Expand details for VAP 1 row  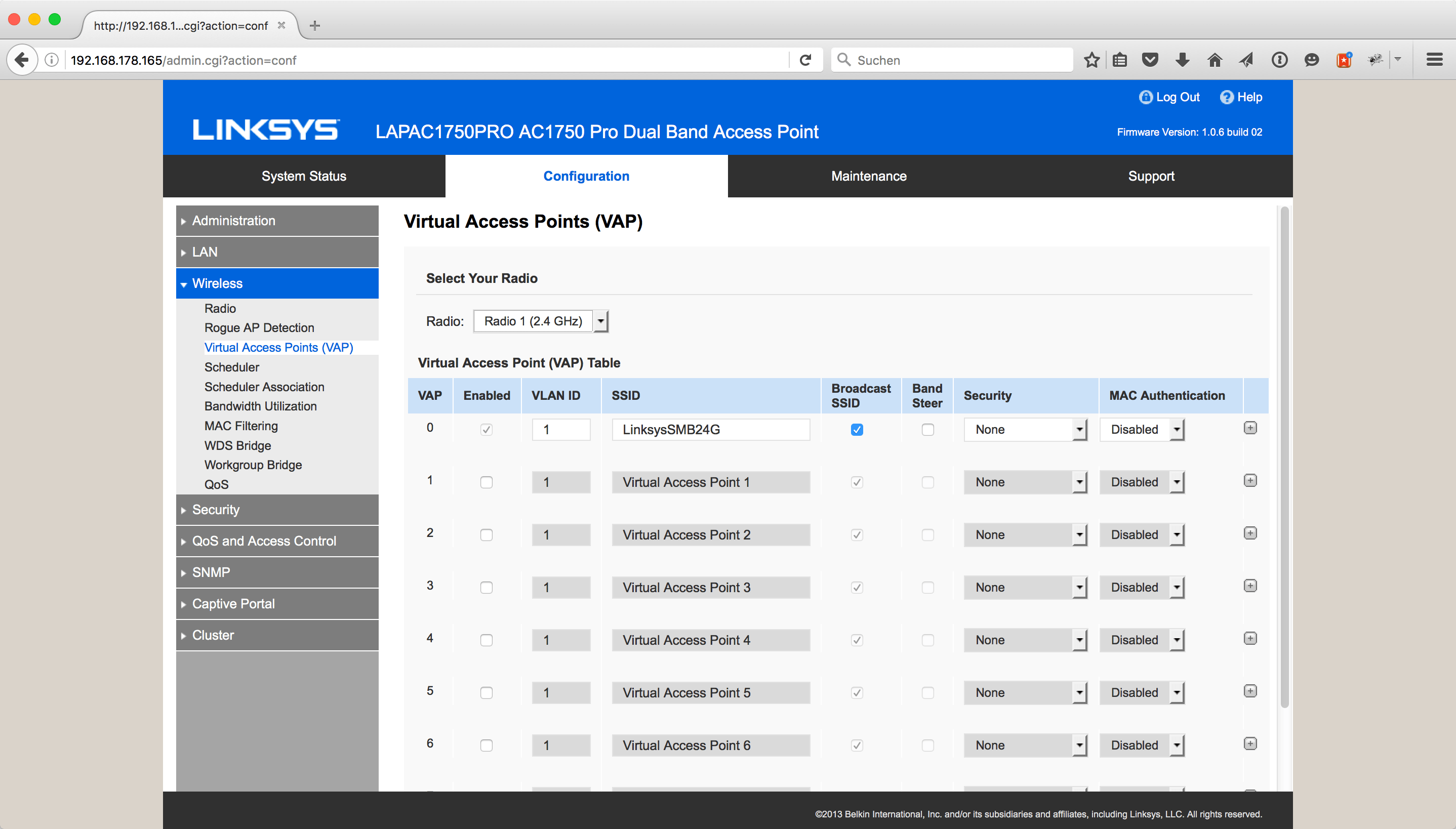[x=1250, y=481]
